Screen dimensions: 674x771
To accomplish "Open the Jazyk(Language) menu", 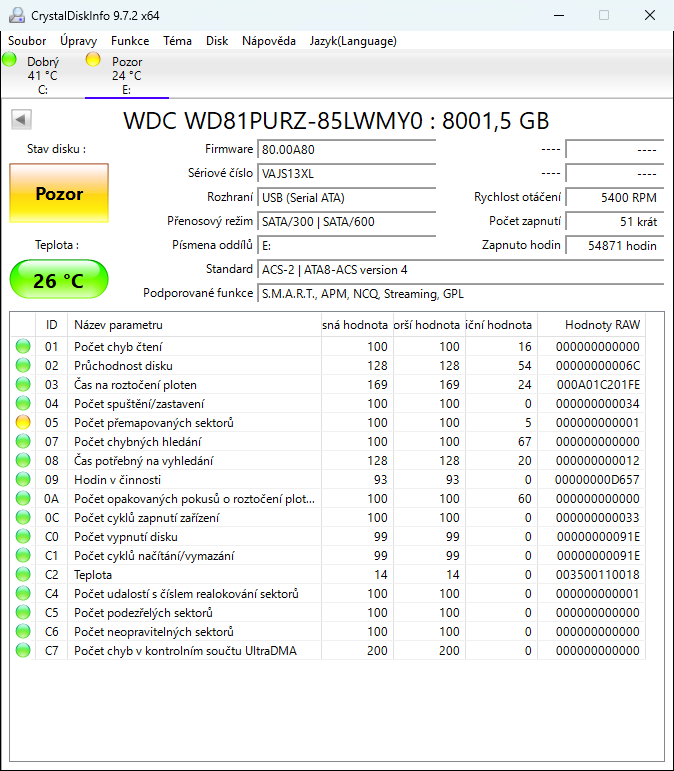I will [x=353, y=41].
